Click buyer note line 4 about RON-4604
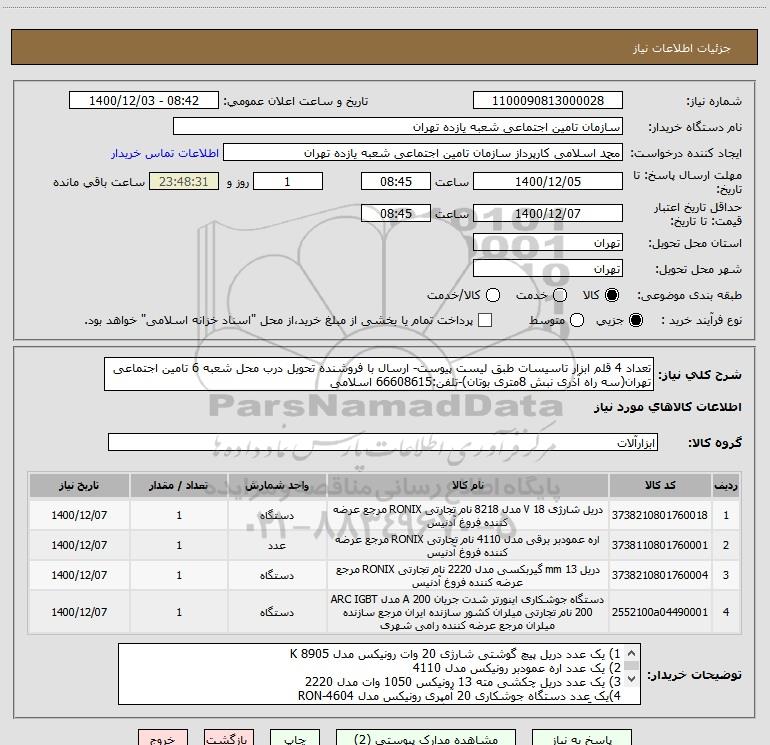 [x=460, y=696]
